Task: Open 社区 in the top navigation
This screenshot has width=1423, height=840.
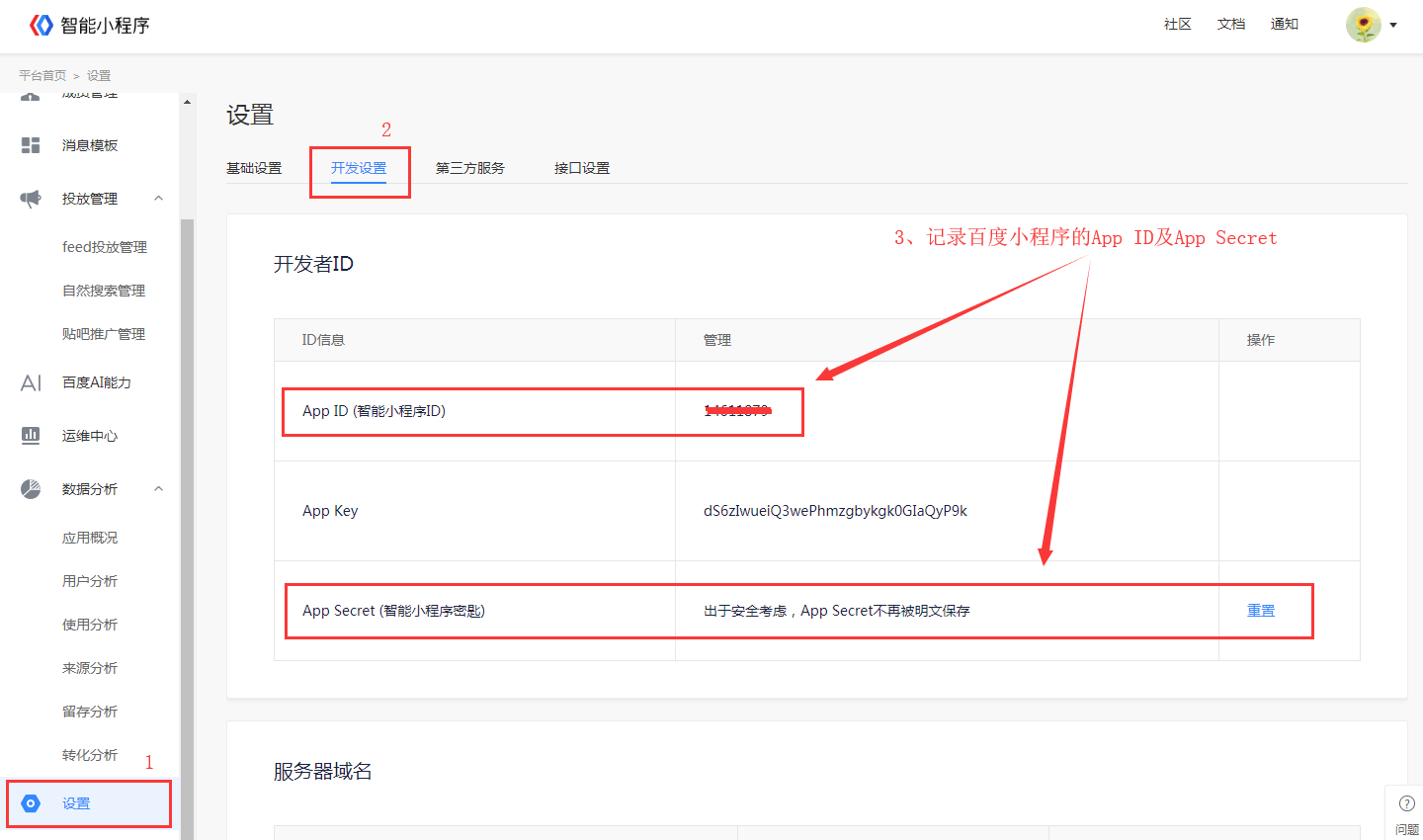Action: [x=1178, y=25]
